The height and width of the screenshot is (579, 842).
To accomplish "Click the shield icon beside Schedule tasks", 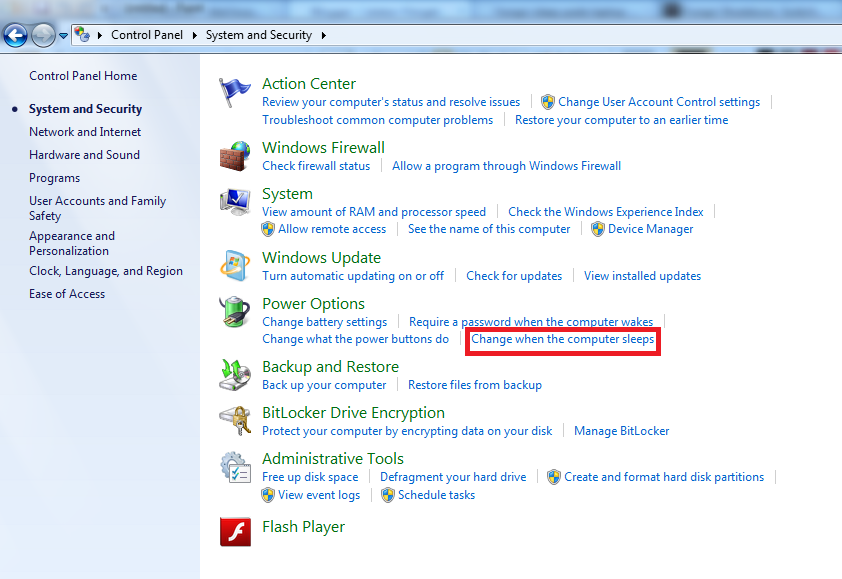I will [x=388, y=495].
